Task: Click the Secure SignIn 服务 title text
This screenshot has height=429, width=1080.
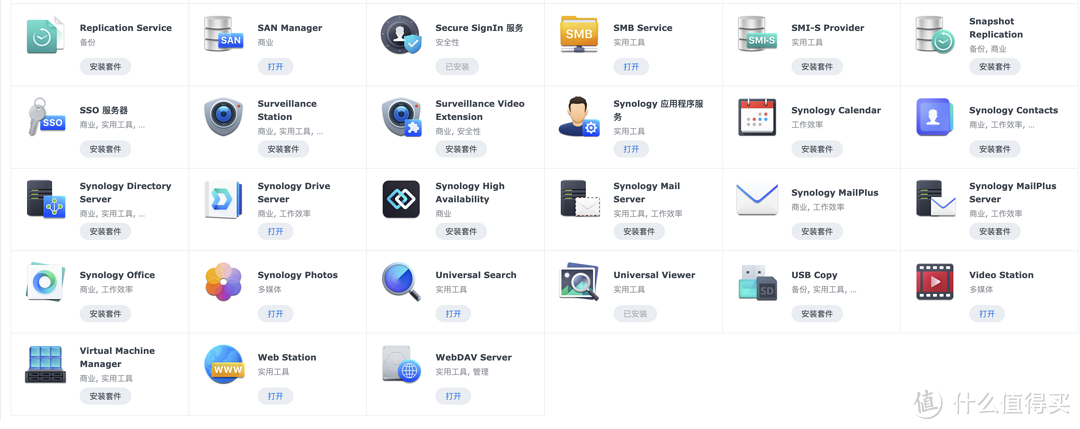Action: click(x=479, y=28)
